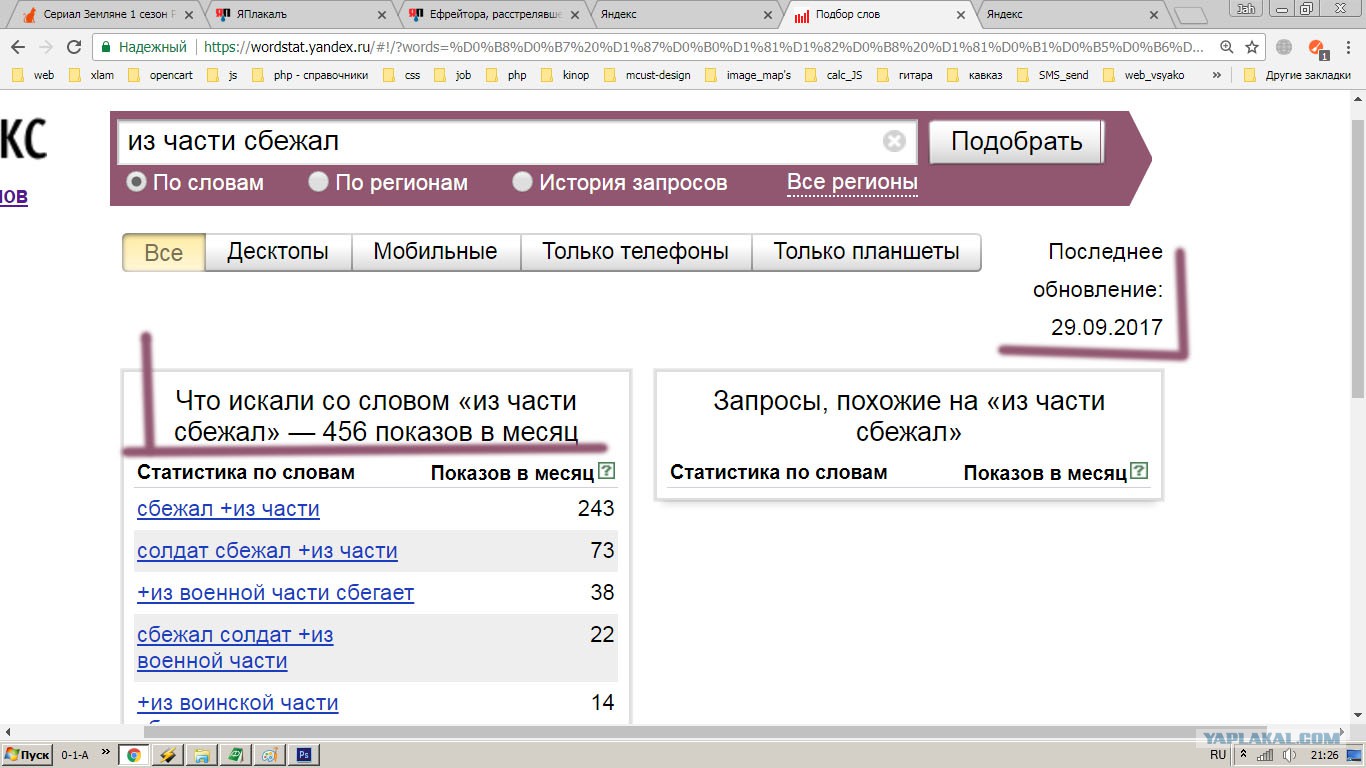Open the file explorer taskbar icon

coord(201,755)
